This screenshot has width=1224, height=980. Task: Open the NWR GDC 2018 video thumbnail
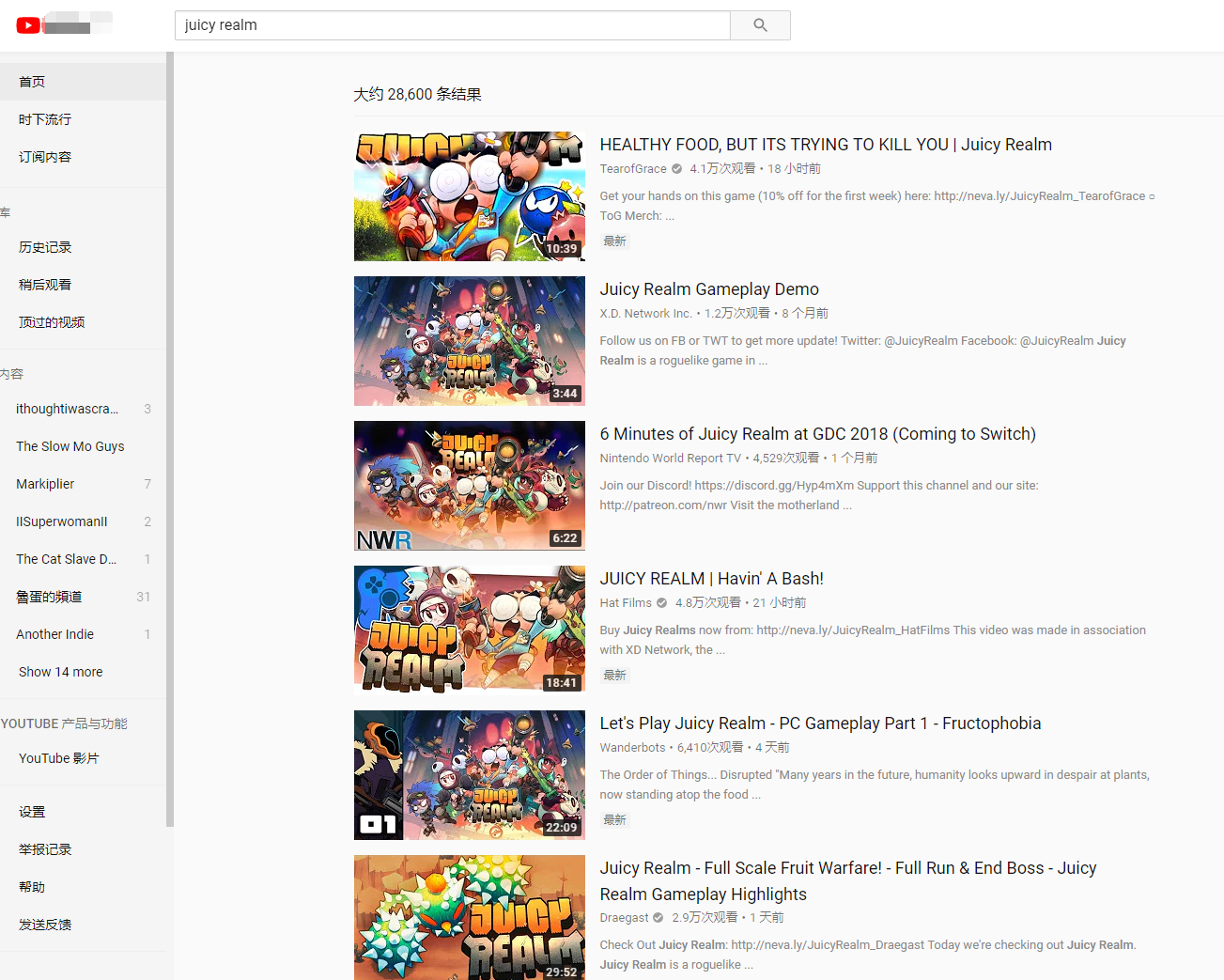point(470,486)
